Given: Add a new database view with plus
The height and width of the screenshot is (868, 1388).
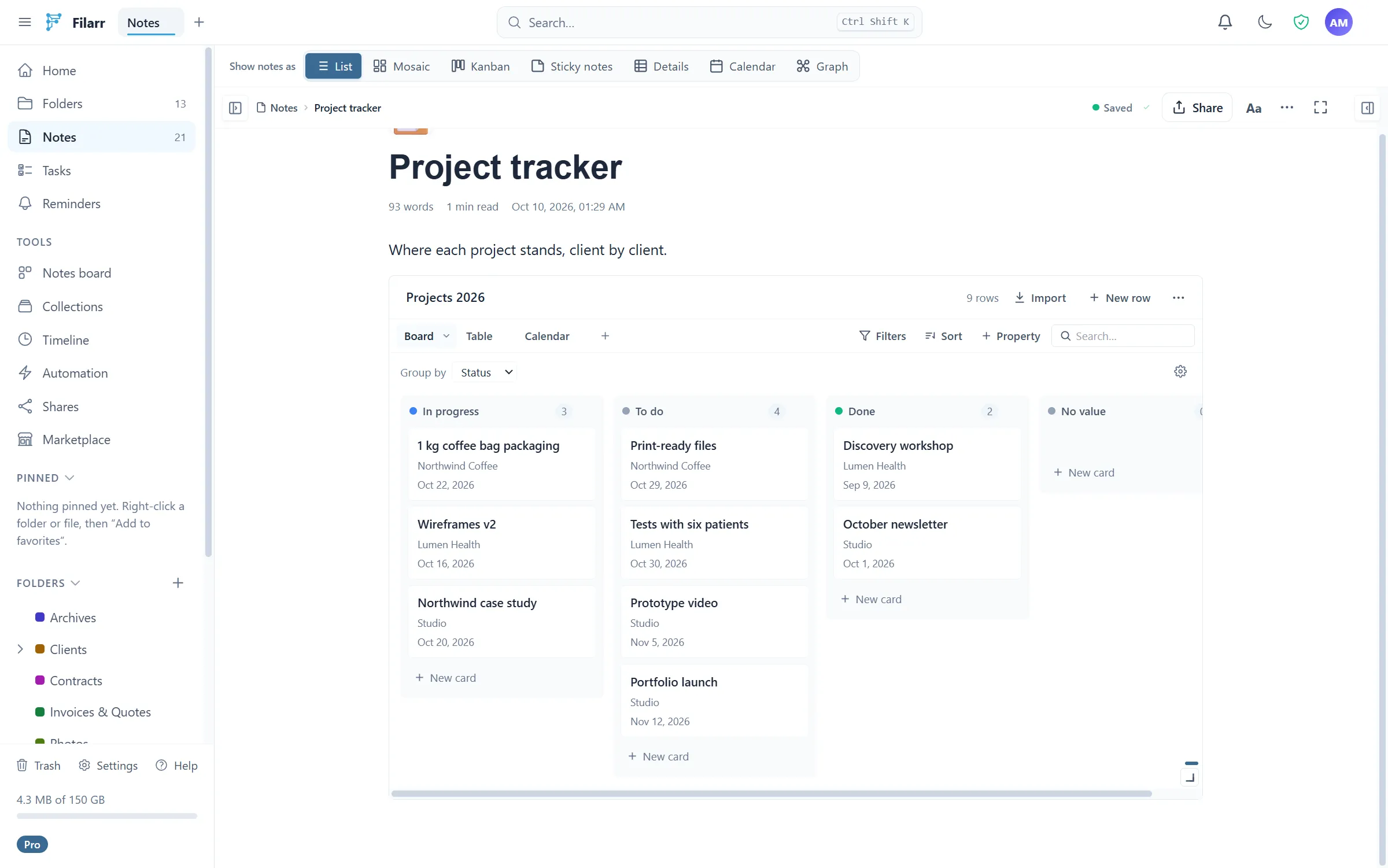Looking at the screenshot, I should [x=605, y=336].
